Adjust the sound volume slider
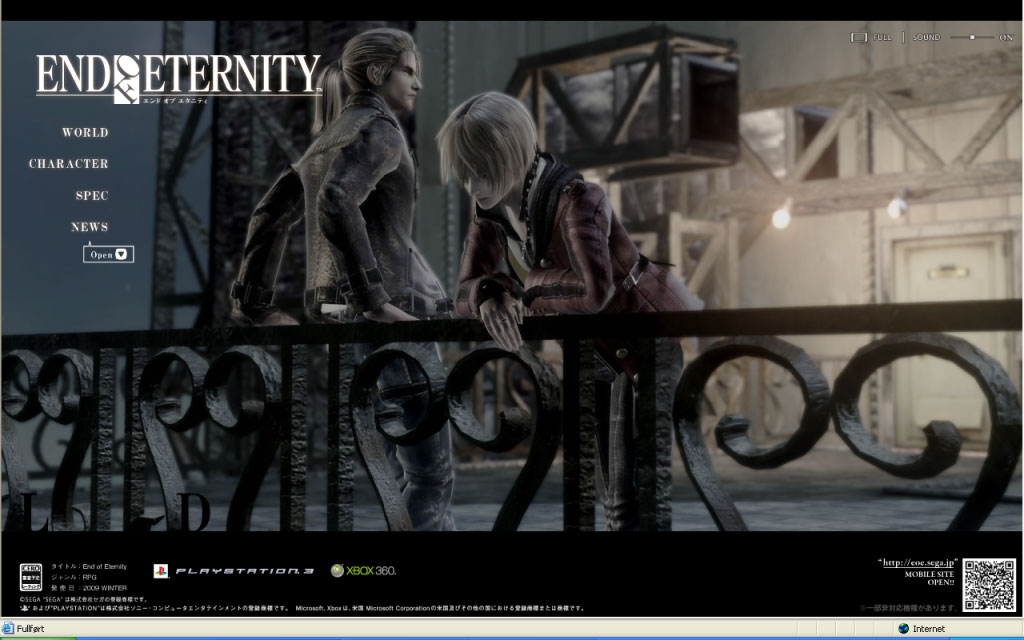 pos(972,37)
